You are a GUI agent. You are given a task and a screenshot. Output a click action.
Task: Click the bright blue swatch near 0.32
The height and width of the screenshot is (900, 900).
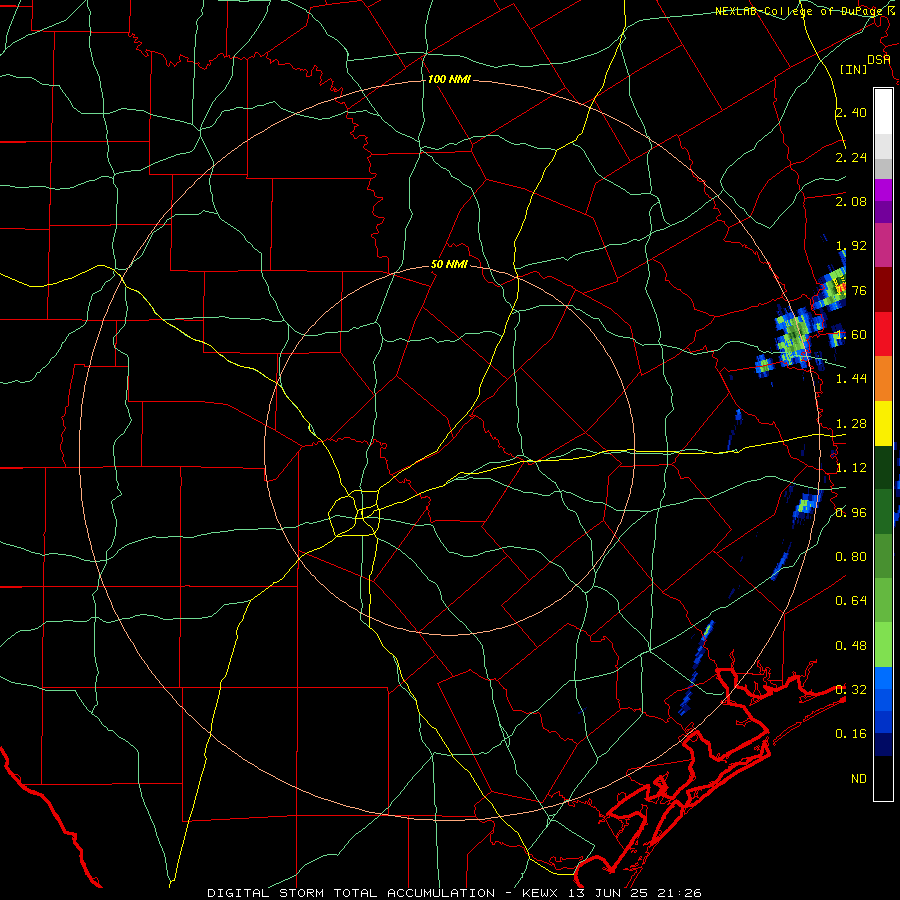tap(883, 678)
